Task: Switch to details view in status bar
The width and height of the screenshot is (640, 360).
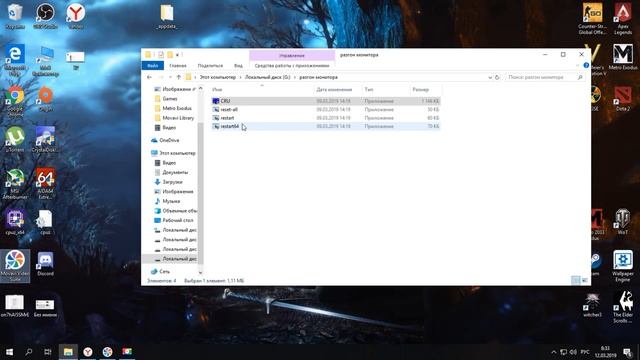Action: [x=576, y=280]
